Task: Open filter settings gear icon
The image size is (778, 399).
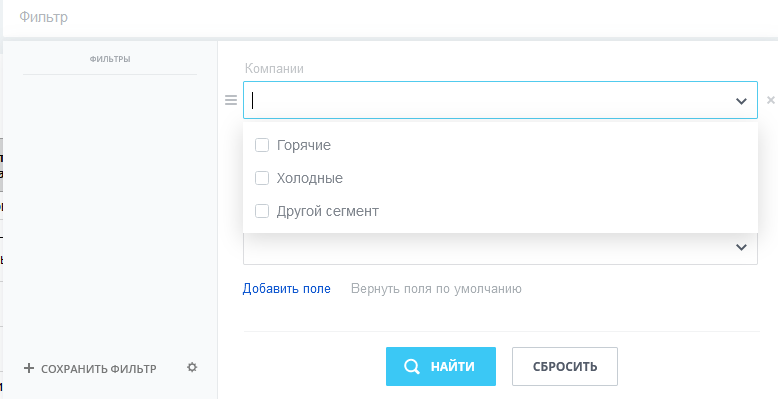Action: [x=192, y=367]
